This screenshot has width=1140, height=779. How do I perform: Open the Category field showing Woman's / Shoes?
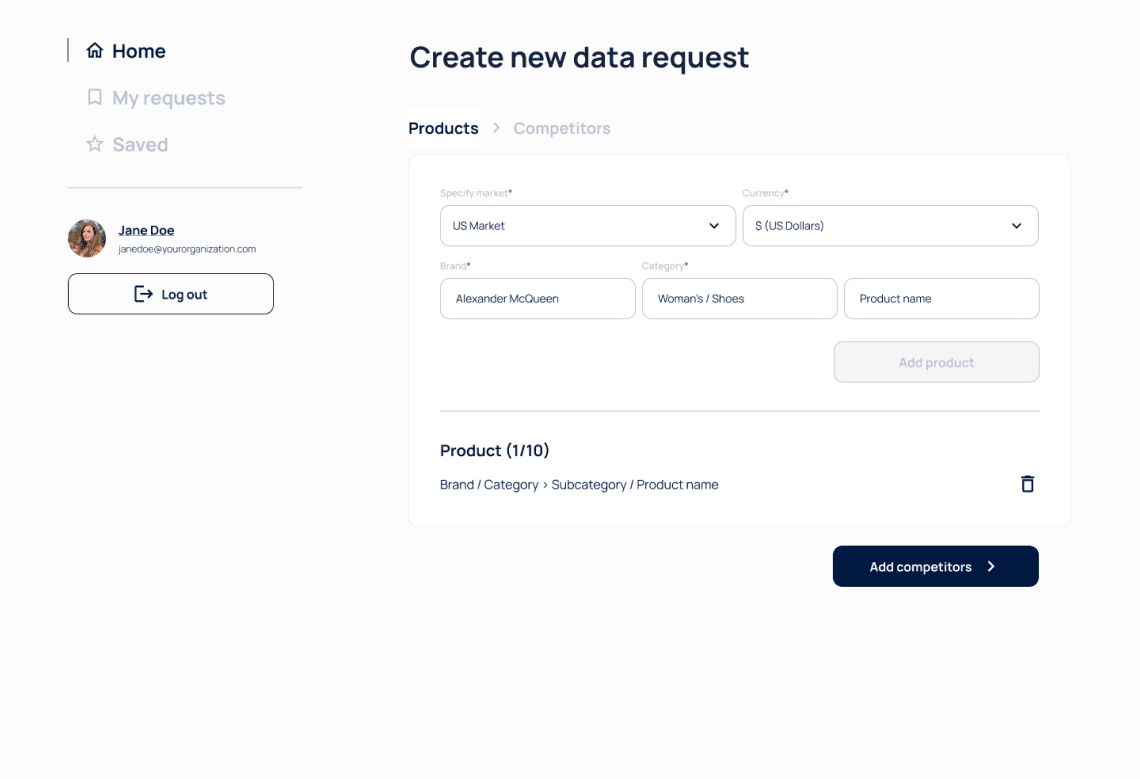[x=739, y=298]
